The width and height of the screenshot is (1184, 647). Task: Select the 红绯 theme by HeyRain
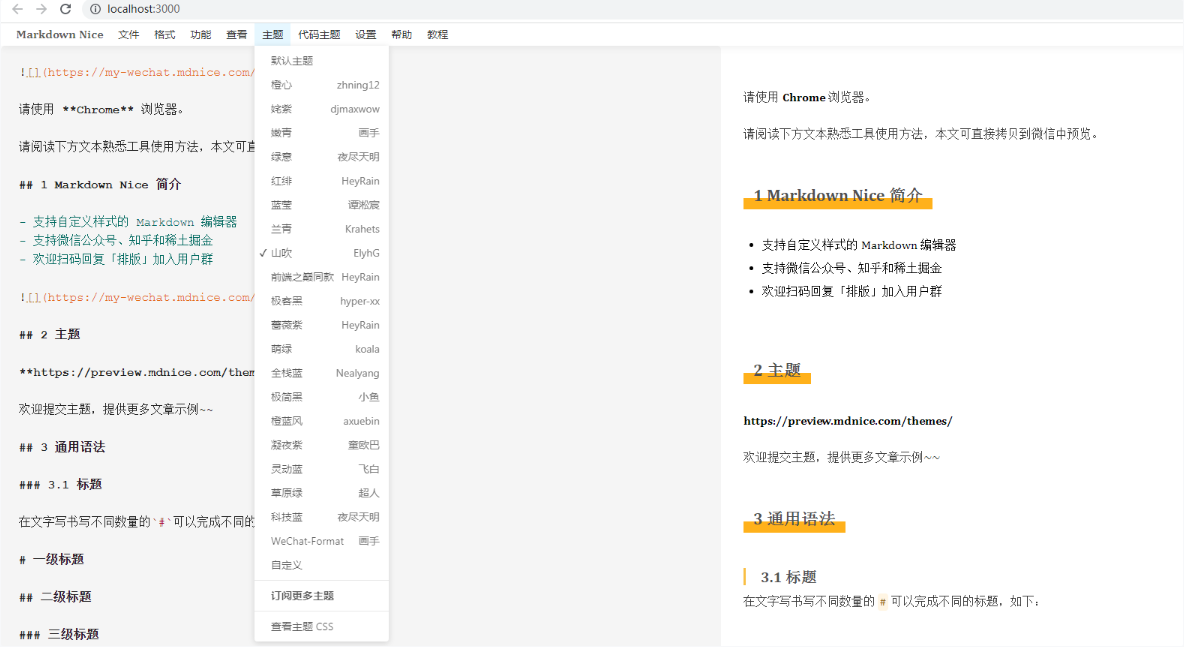point(322,181)
